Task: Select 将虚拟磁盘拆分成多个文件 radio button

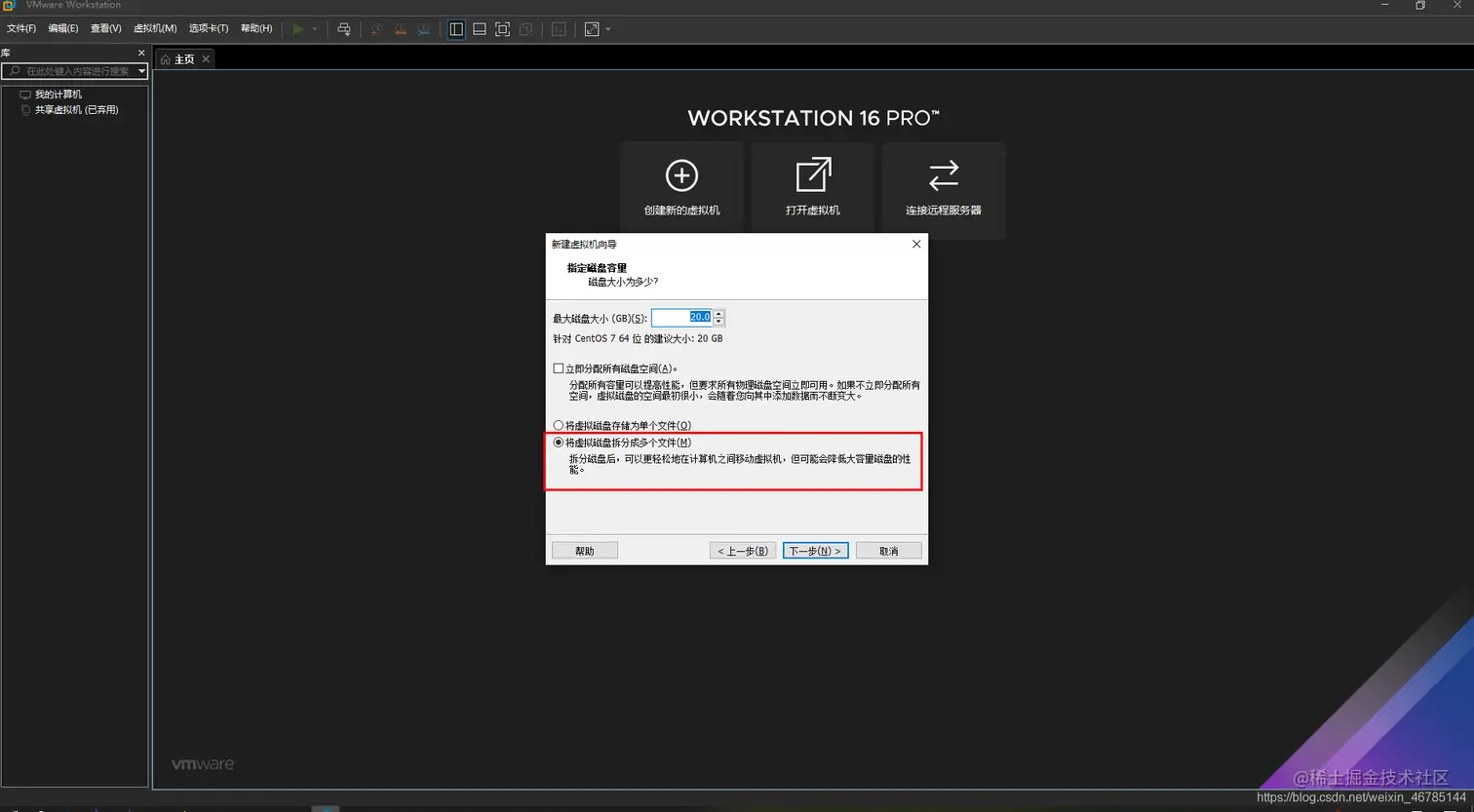Action: coord(559,443)
